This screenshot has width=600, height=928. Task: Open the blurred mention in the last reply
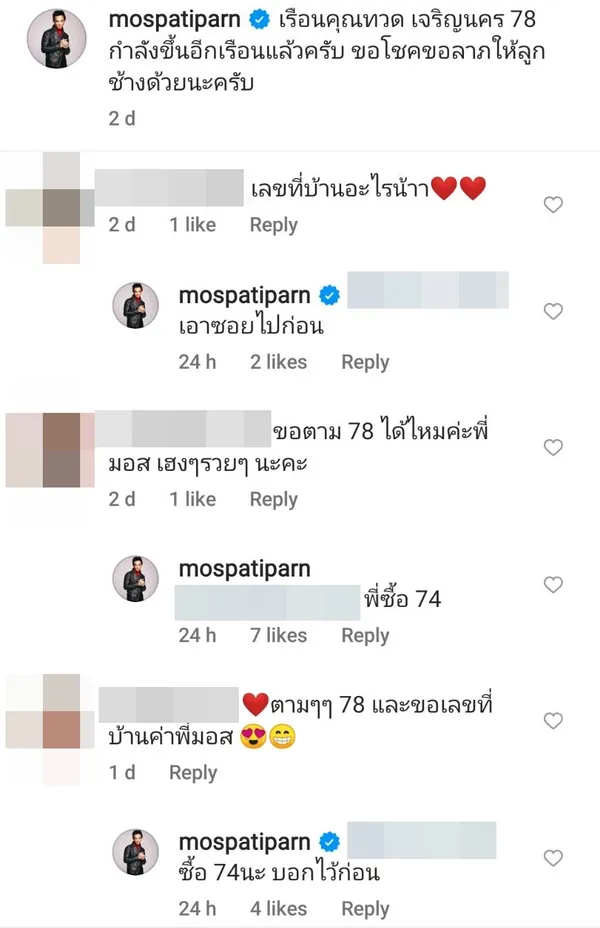click(421, 840)
